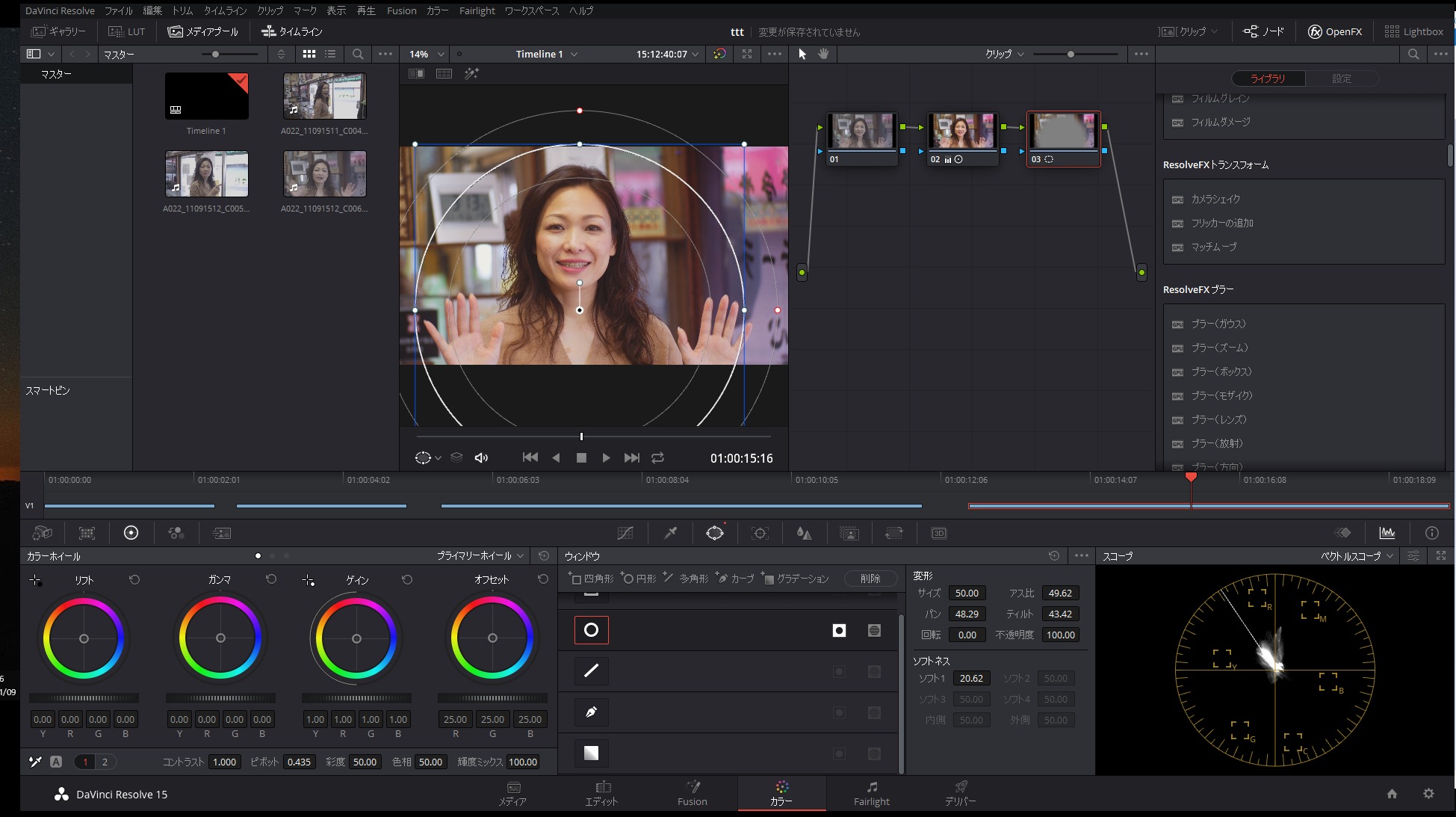Open the ベクトルスコープ scope type dropdown
Screen dimensions: 1456x817
[x=1356, y=556]
